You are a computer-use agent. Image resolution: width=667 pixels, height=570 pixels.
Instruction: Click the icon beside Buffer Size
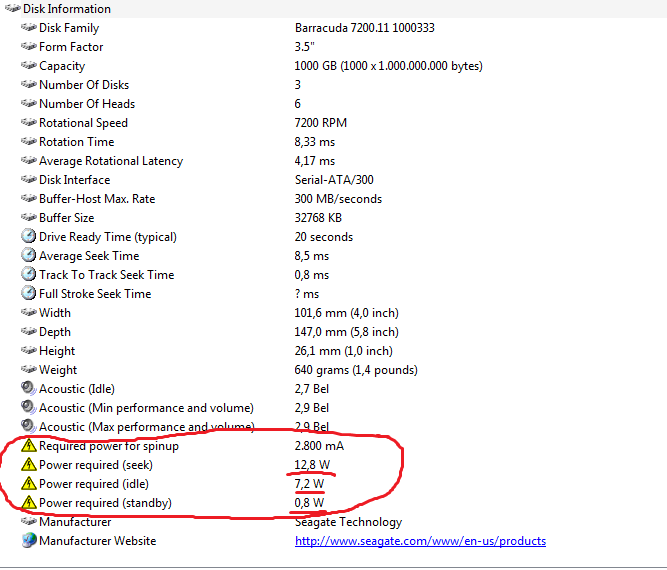[x=29, y=217]
